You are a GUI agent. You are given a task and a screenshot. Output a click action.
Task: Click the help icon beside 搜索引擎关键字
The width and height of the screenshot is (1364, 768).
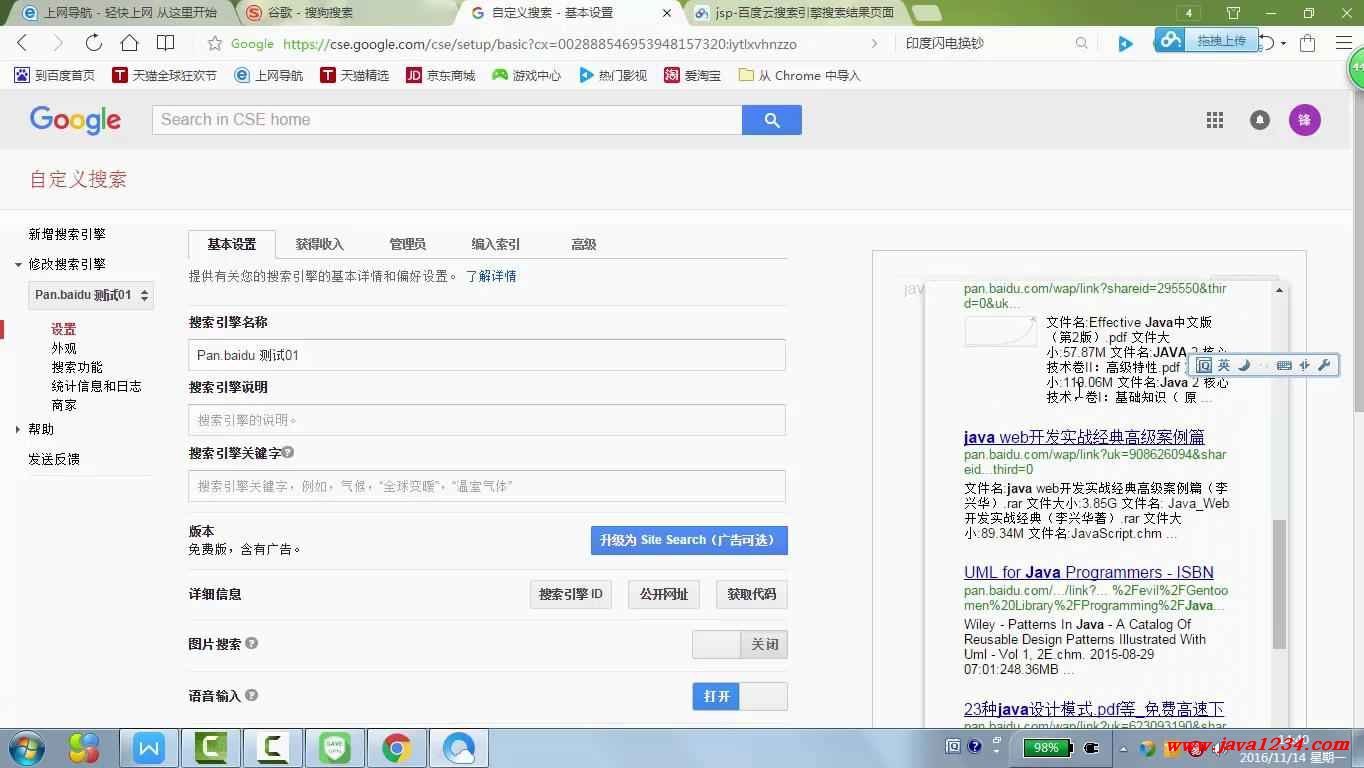pos(288,452)
